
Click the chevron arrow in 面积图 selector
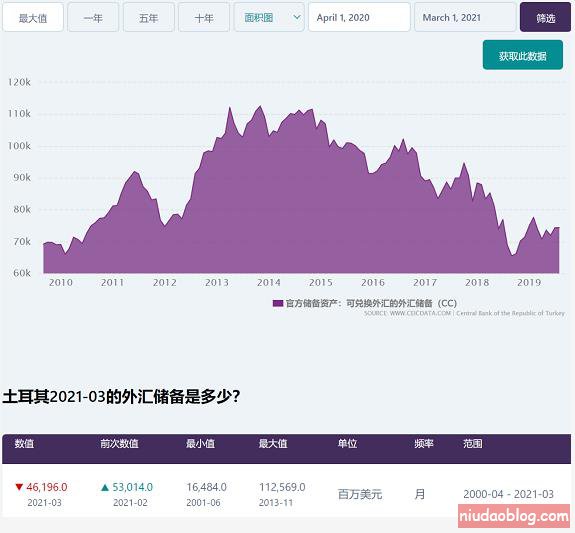coord(297,17)
